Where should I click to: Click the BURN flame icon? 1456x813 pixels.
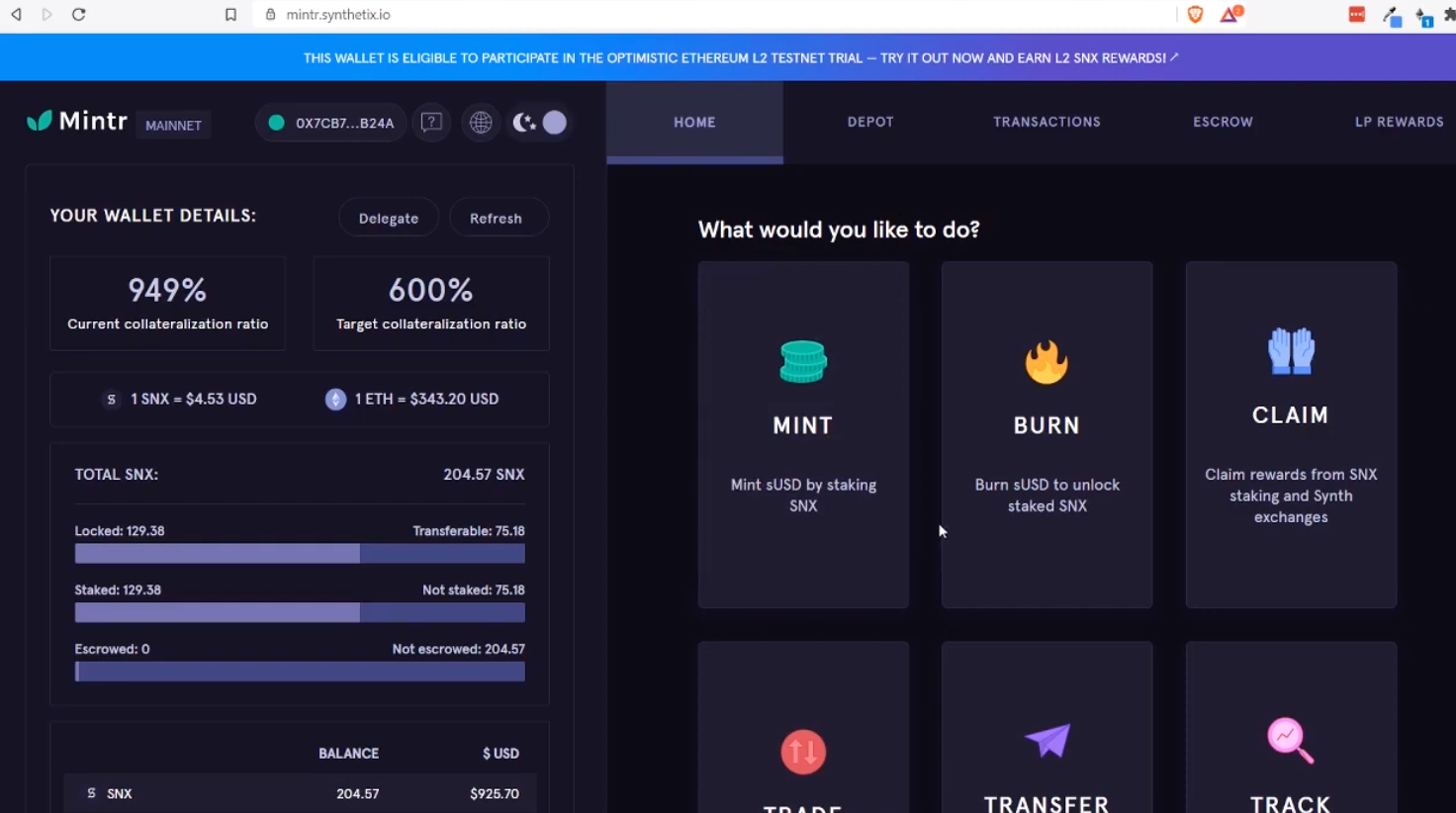pos(1046,362)
